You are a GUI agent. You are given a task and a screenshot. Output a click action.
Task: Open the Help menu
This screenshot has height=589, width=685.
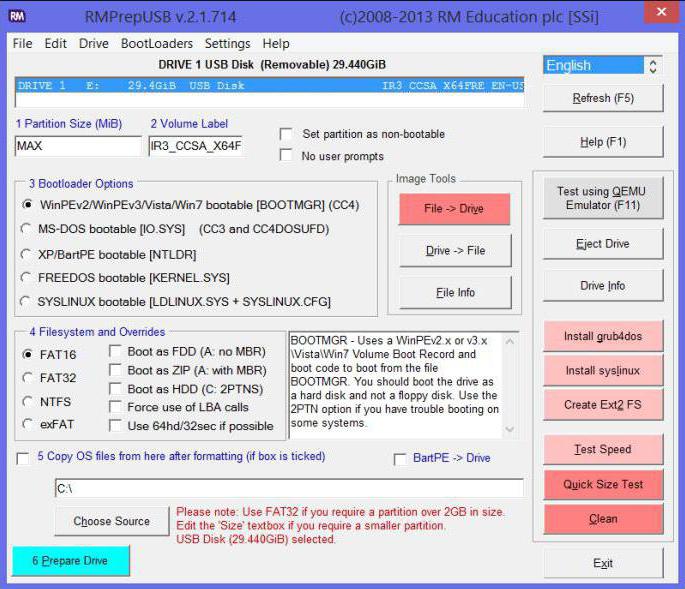coord(276,44)
